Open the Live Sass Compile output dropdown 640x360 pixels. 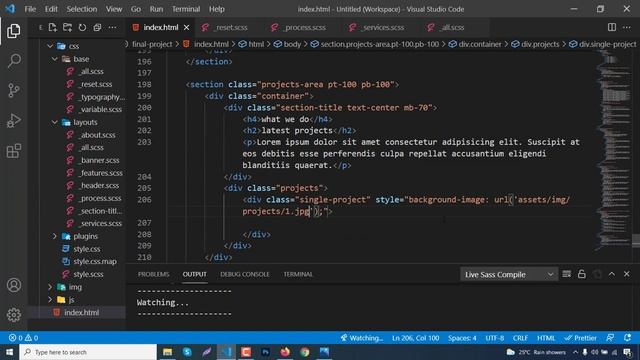coord(509,275)
